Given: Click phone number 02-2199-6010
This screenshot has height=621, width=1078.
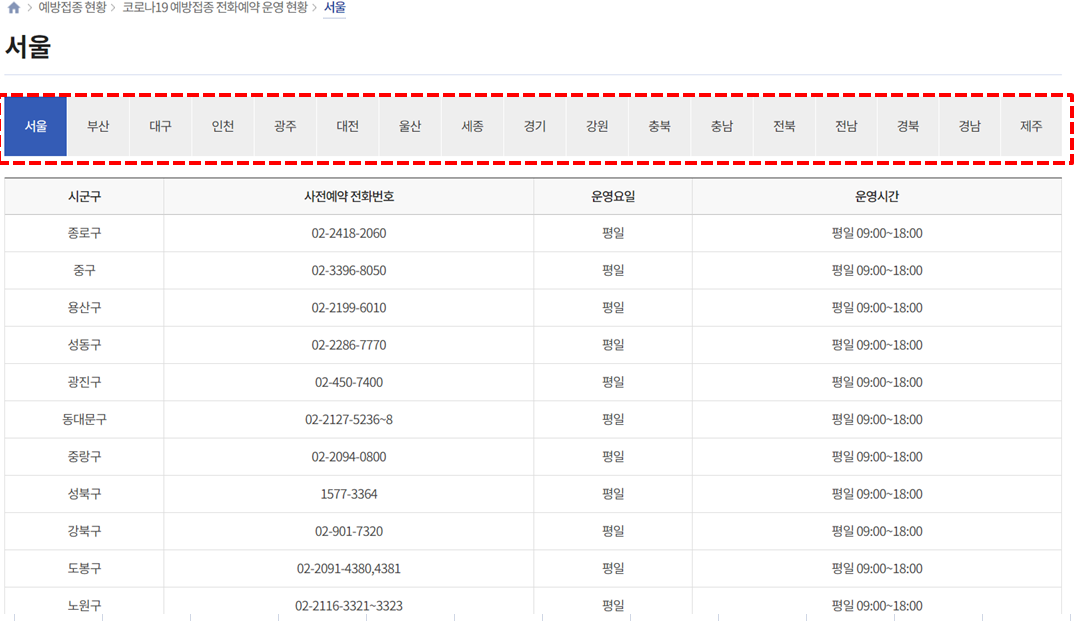Looking at the screenshot, I should click(x=349, y=307).
